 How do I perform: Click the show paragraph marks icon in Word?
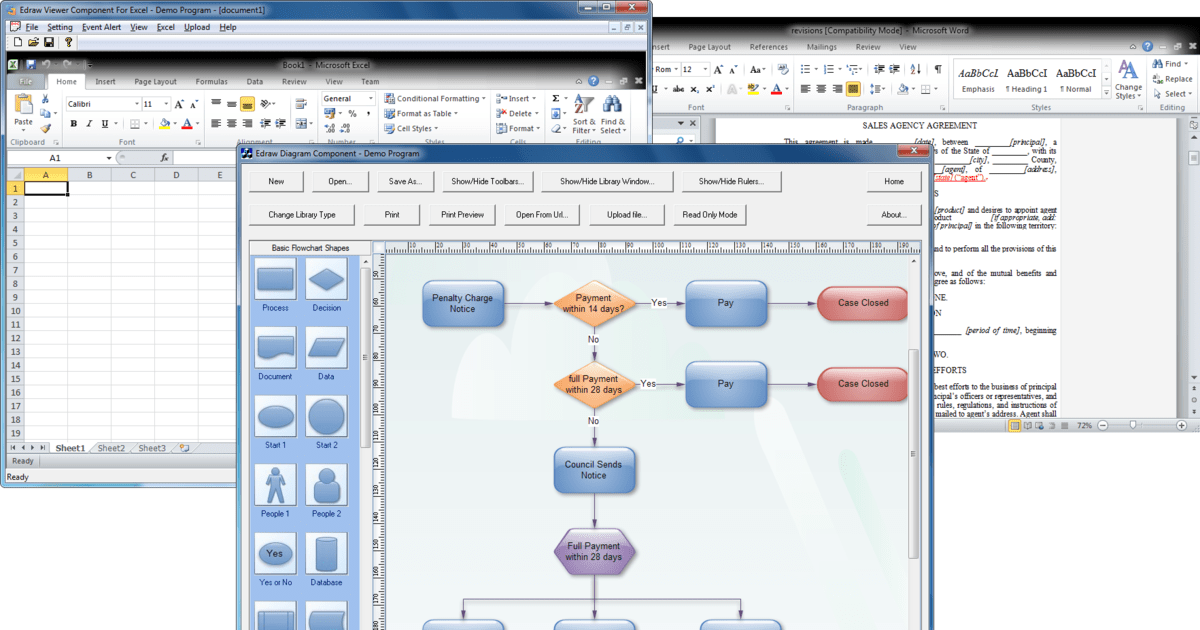tap(937, 69)
